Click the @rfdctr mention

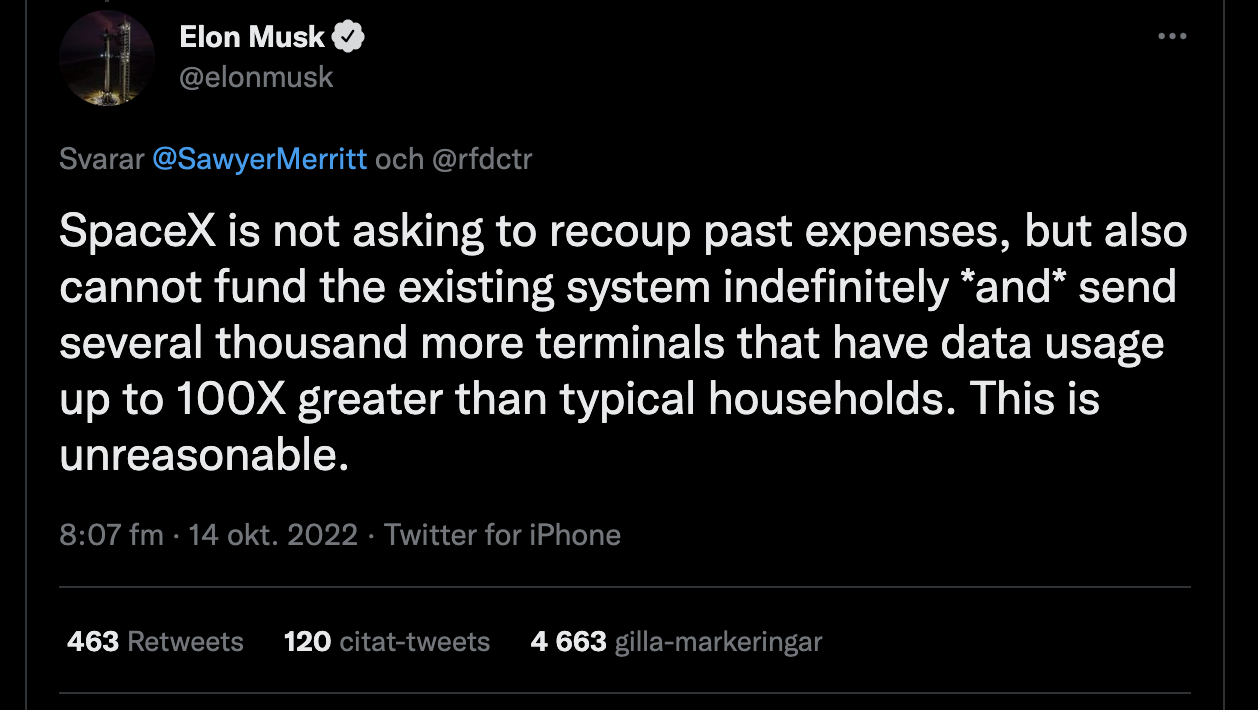point(481,159)
